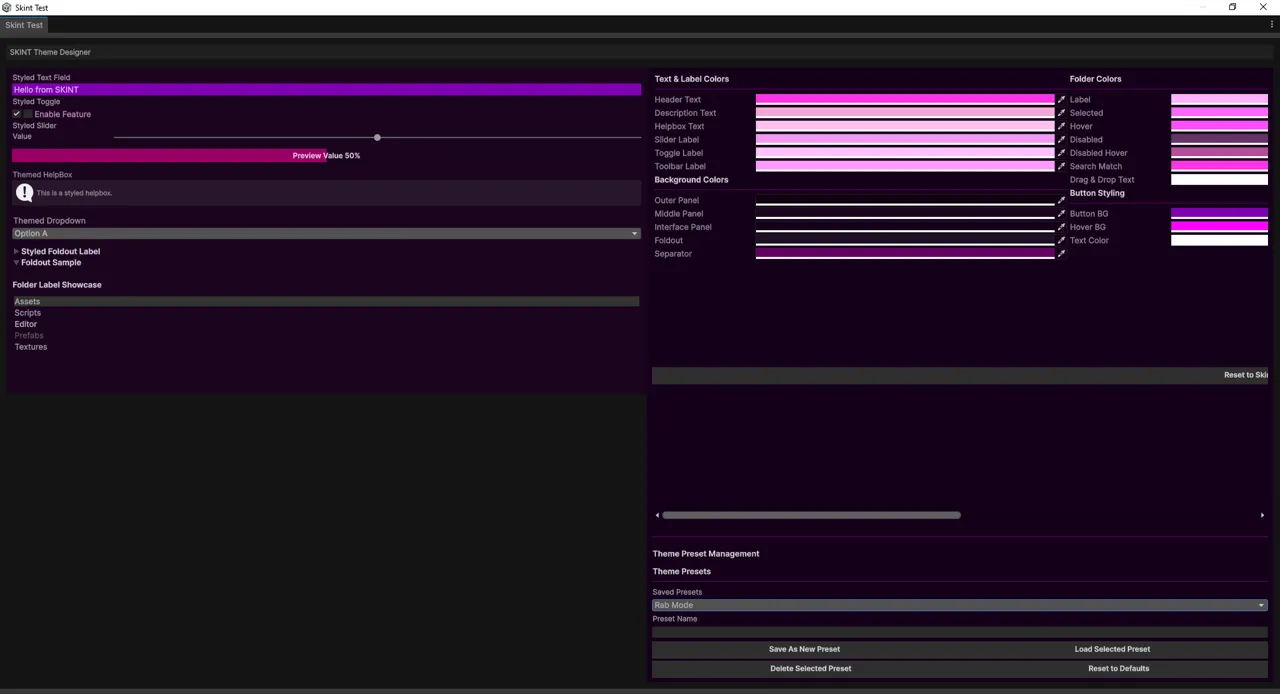Click the Middle Panel color swatch
The image size is (1280, 694).
905,214
